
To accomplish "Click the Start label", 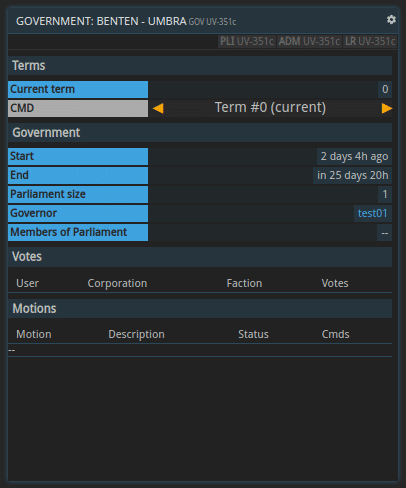I will click(78, 156).
